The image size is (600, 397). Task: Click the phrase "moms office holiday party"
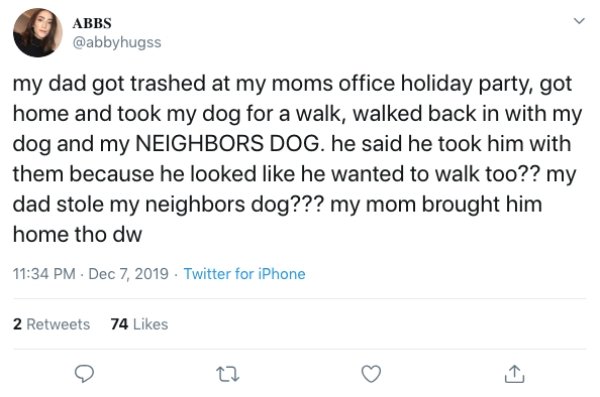(401, 84)
